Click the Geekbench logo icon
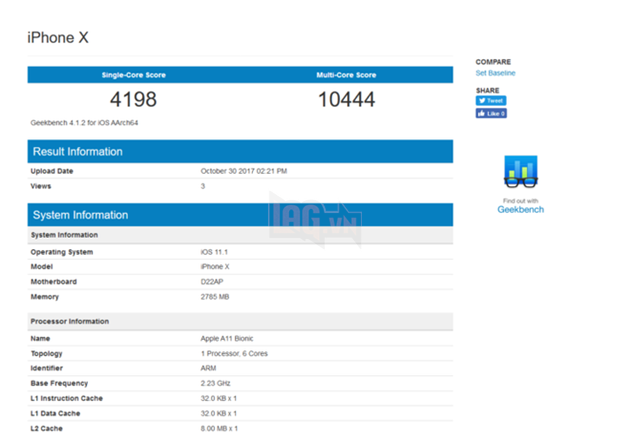This screenshot has width=630, height=441. pyautogui.click(x=521, y=172)
